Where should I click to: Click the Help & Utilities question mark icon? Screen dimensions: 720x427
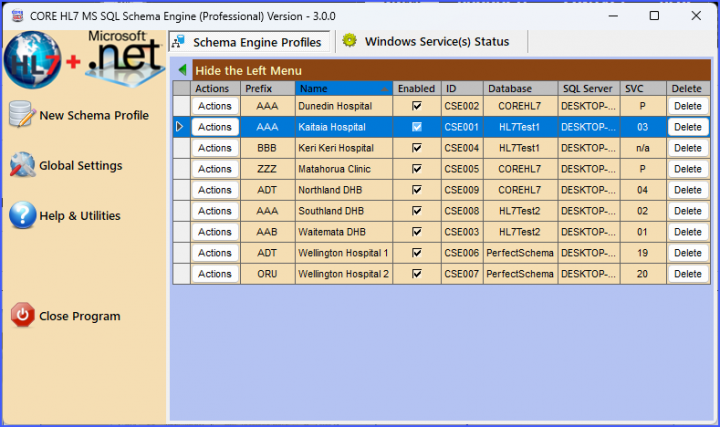point(21,215)
